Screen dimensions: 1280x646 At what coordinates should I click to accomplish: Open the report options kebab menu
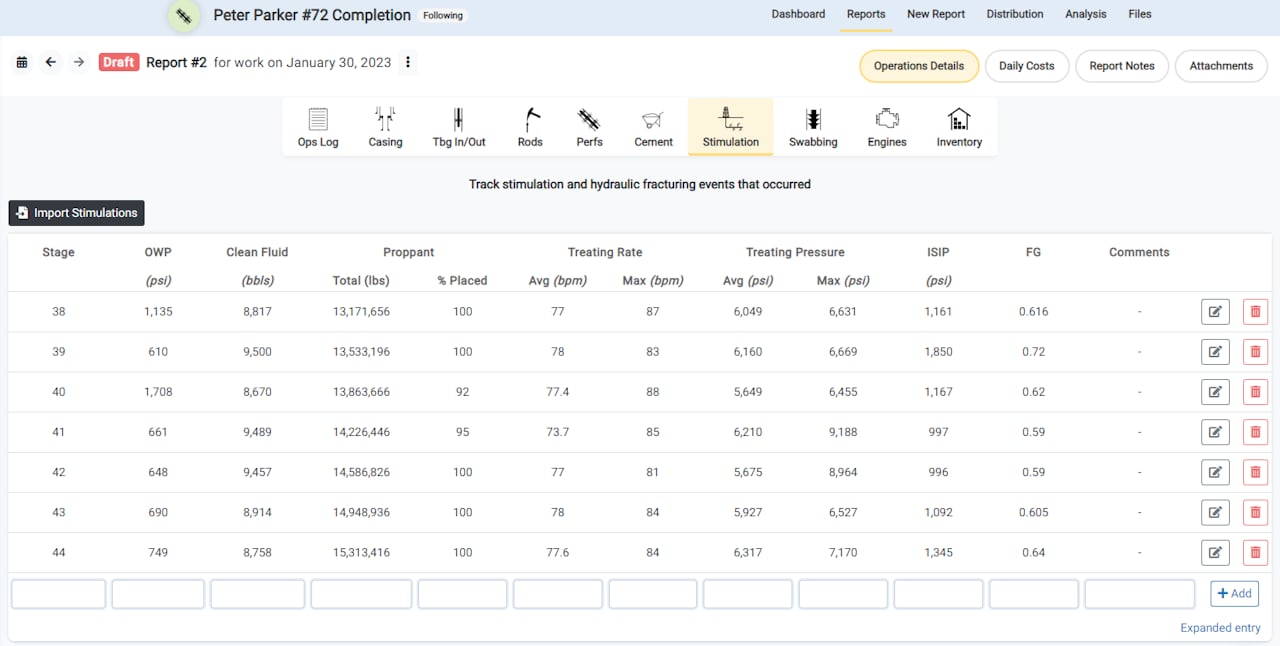coord(407,62)
